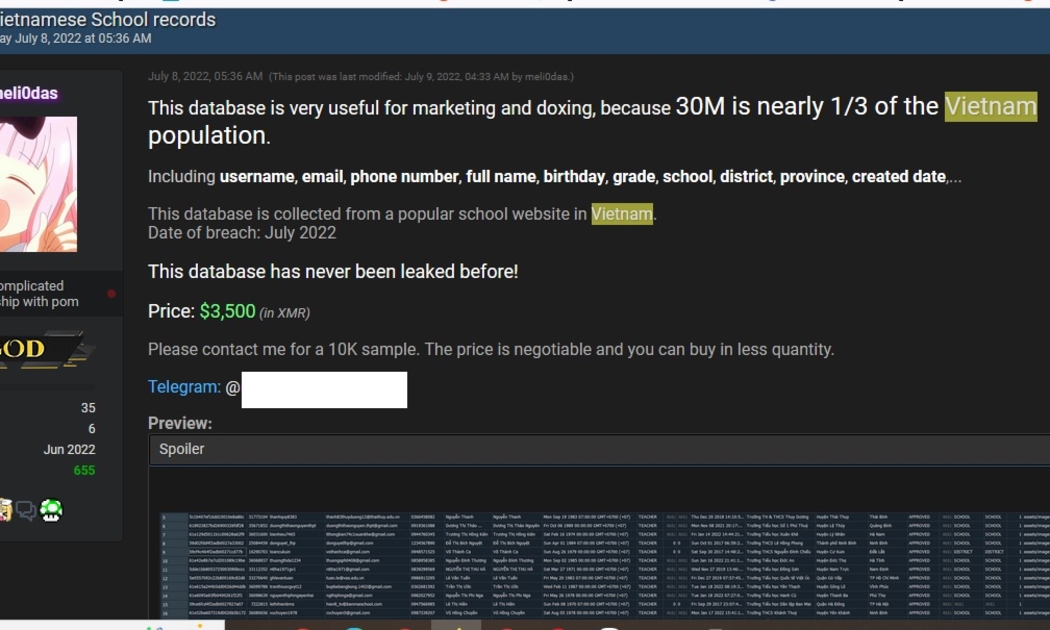1050x630 pixels.
Task: Click the July 8, 2022 post timestamp
Action: point(205,76)
